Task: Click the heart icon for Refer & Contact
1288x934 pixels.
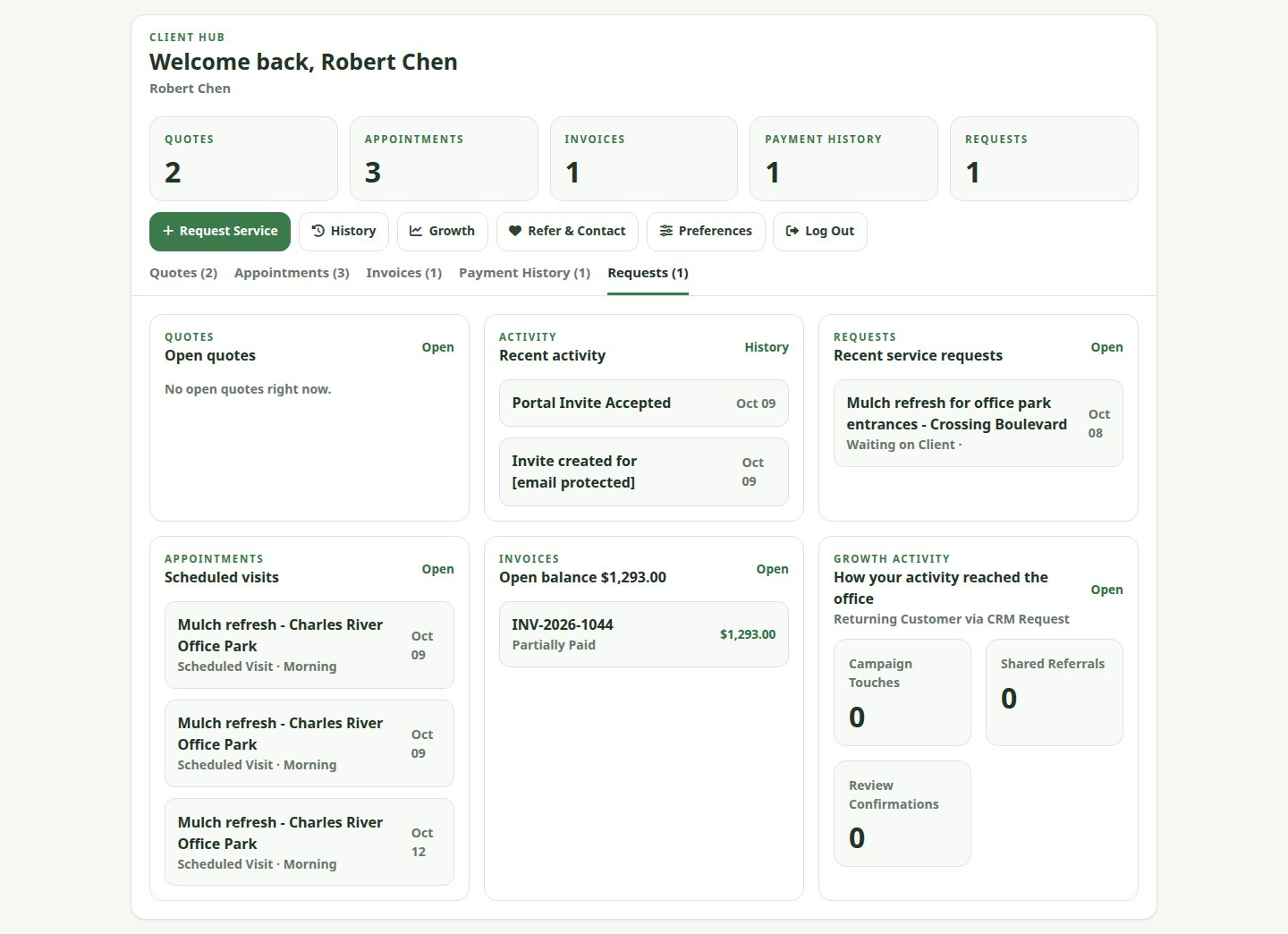Action: pyautogui.click(x=515, y=231)
